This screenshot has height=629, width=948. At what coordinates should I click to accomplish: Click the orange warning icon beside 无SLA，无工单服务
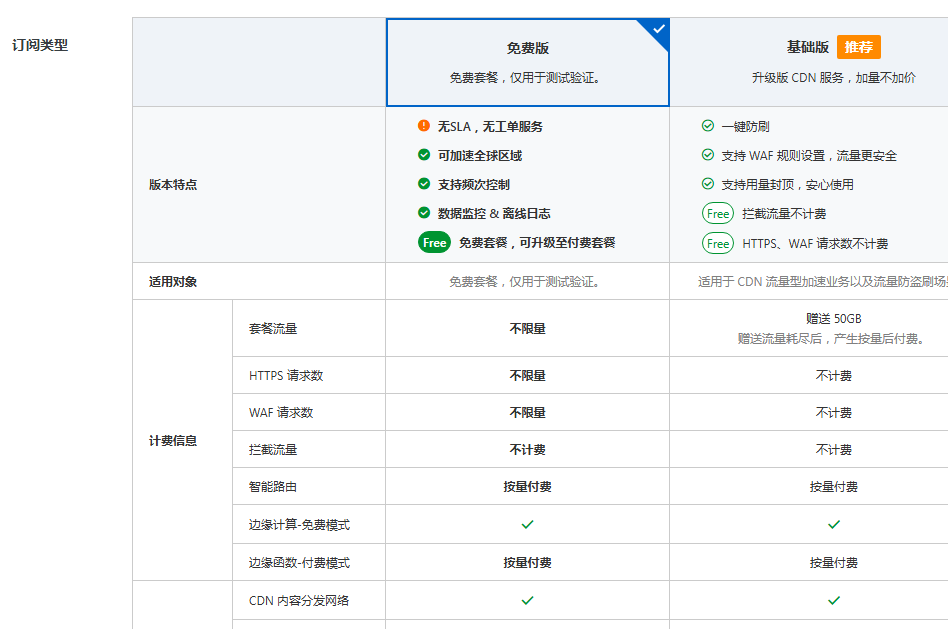click(424, 125)
